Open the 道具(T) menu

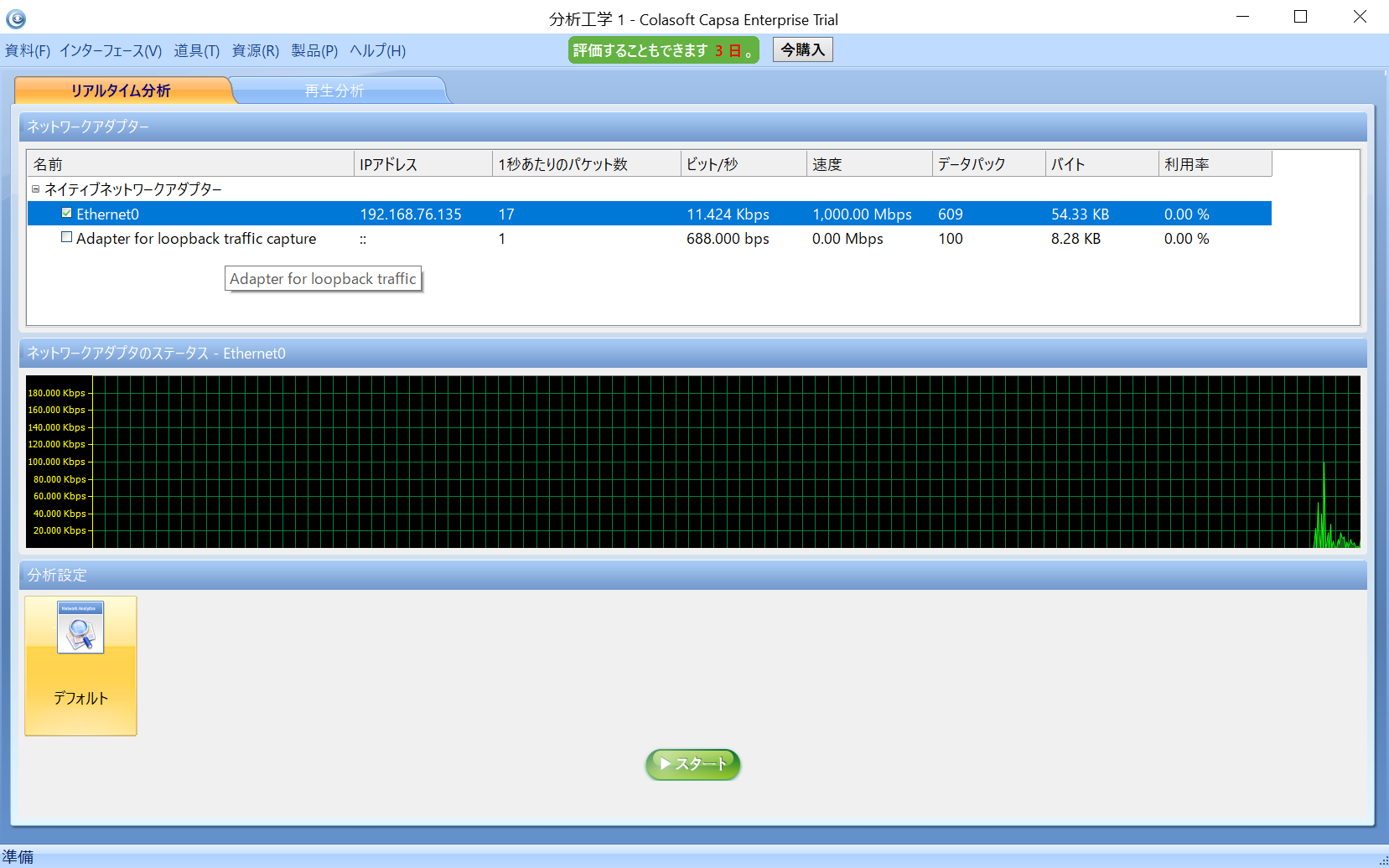pos(196,51)
